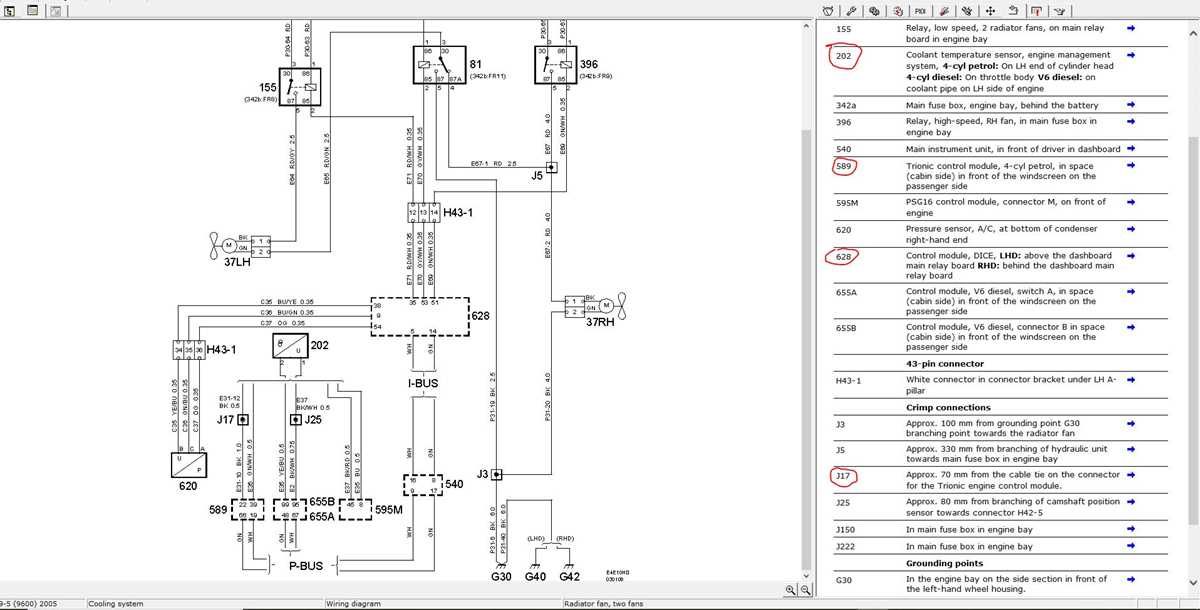Follow blue arrow for DICE module 628
This screenshot has width=1200, height=610.
tap(1130, 256)
